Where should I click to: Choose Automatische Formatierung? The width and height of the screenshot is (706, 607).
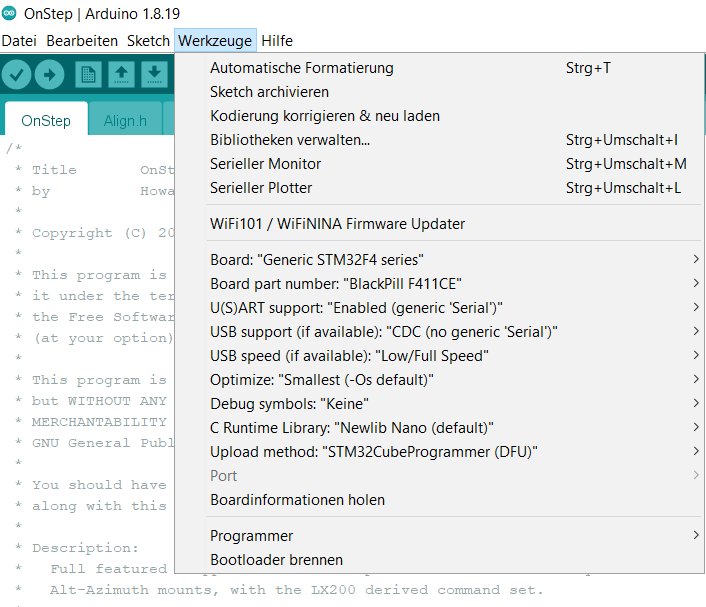pos(439,68)
